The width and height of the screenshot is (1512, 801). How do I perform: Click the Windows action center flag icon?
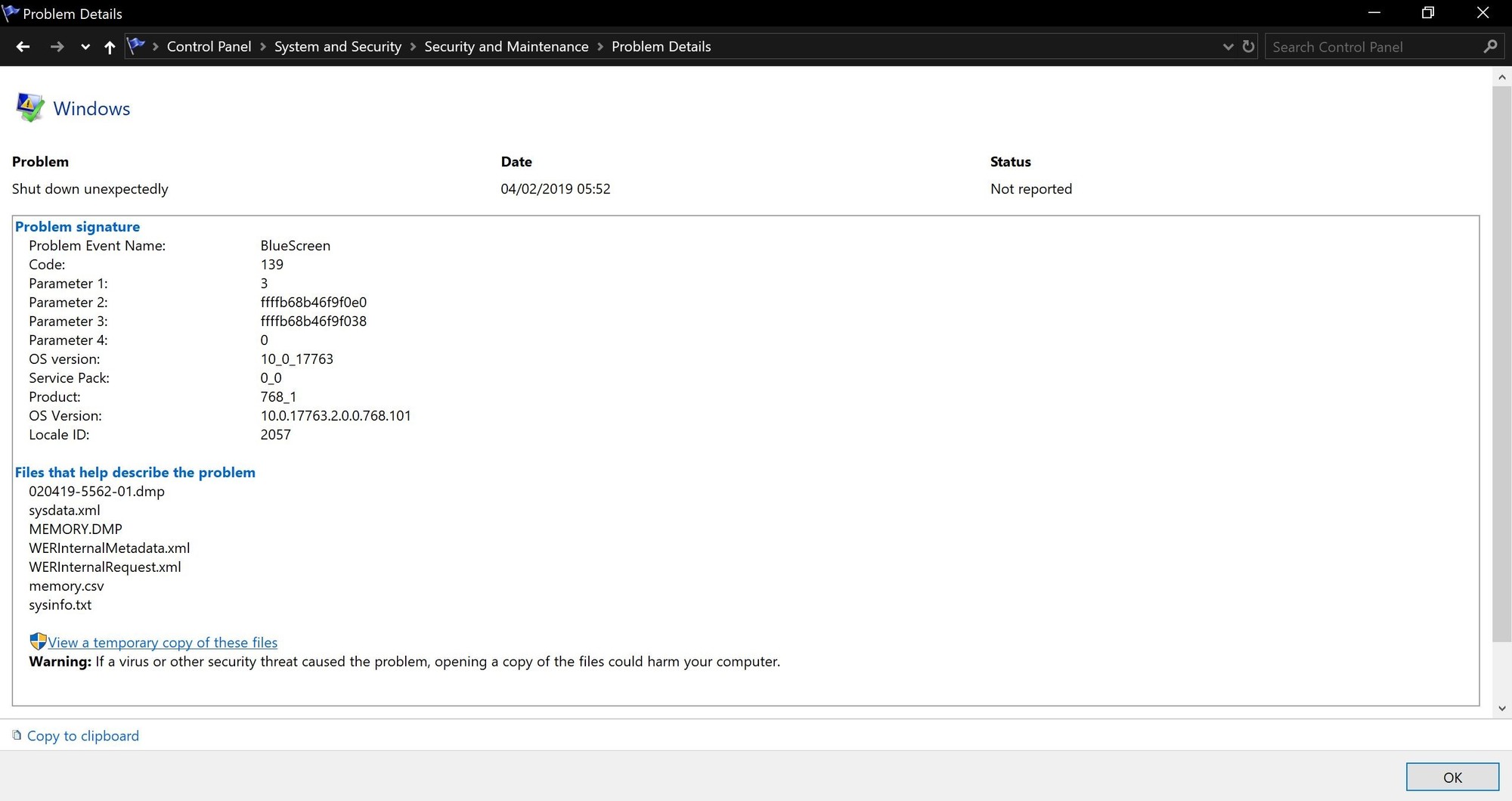tap(29, 107)
